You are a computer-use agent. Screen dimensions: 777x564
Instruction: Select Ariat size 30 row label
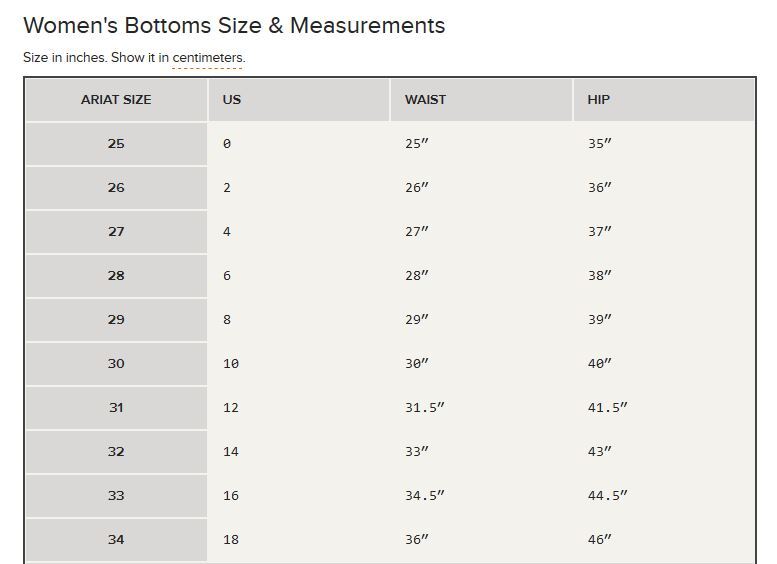pos(116,364)
